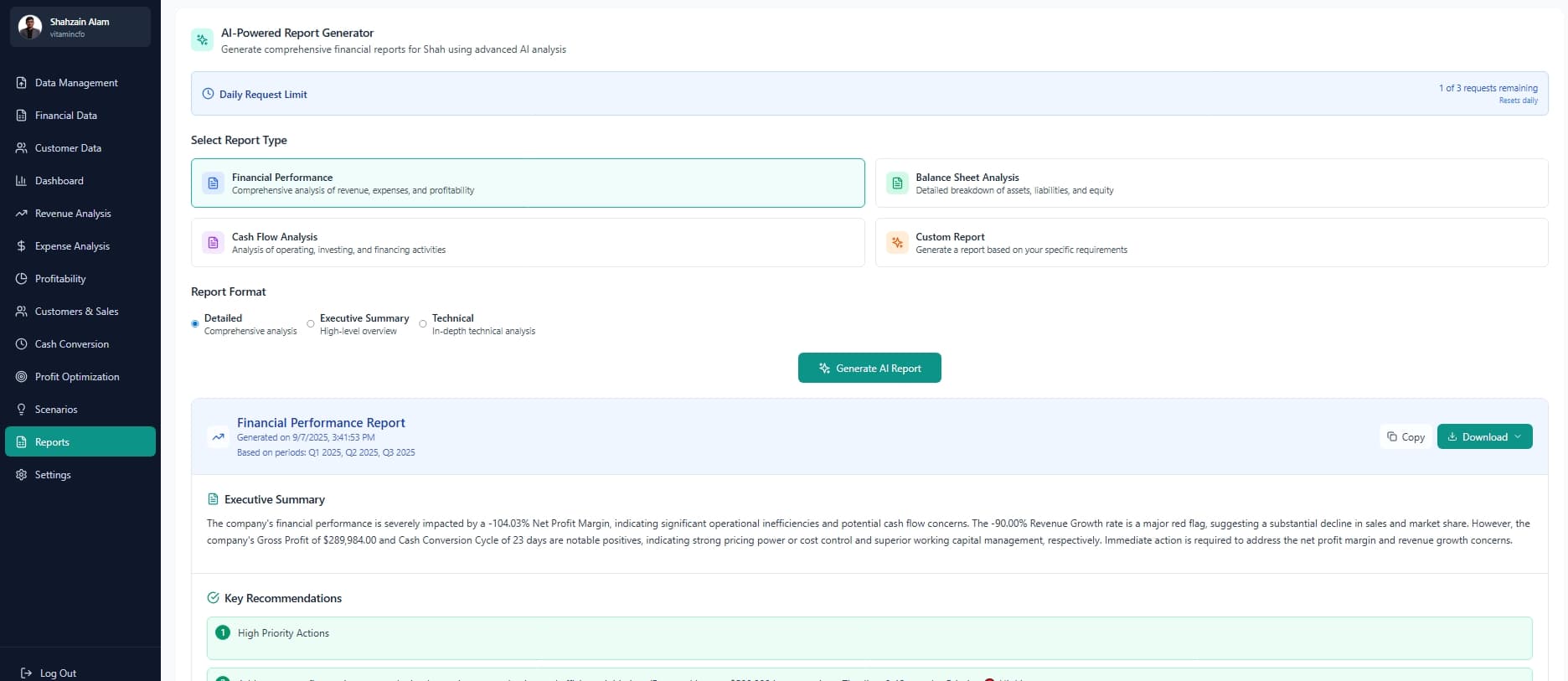Click the Cash Flow Analysis purple icon
Screen dimensions: 1568x681
[213, 243]
